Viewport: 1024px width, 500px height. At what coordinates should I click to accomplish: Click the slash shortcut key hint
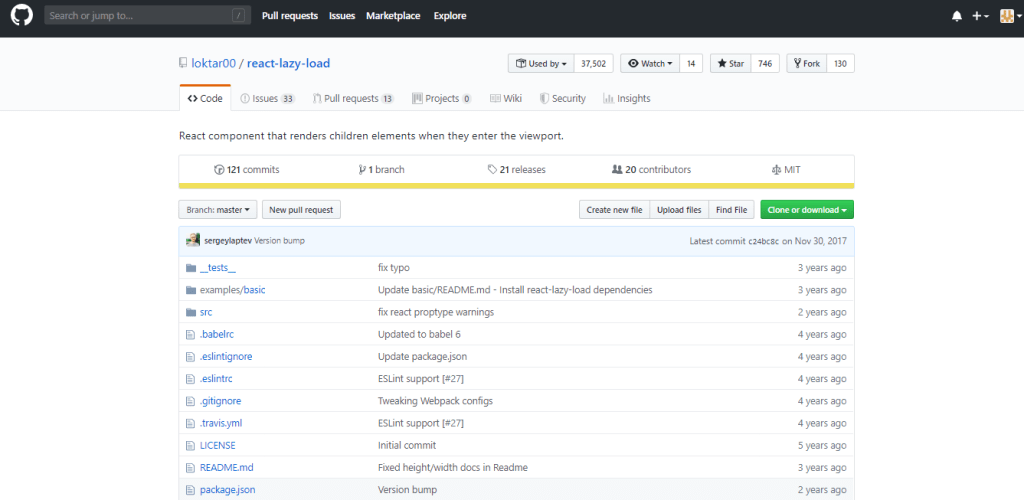click(240, 16)
